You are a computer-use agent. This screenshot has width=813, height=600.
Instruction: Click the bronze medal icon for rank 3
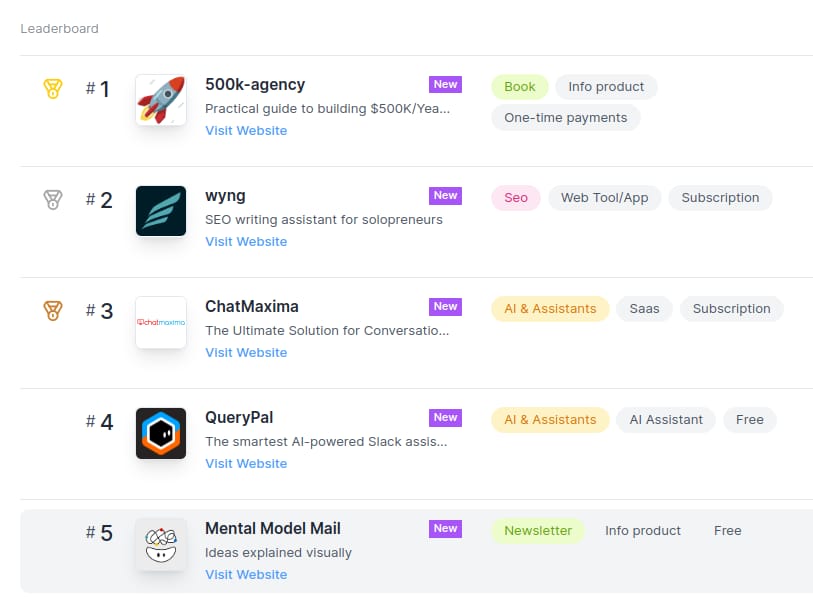53,311
